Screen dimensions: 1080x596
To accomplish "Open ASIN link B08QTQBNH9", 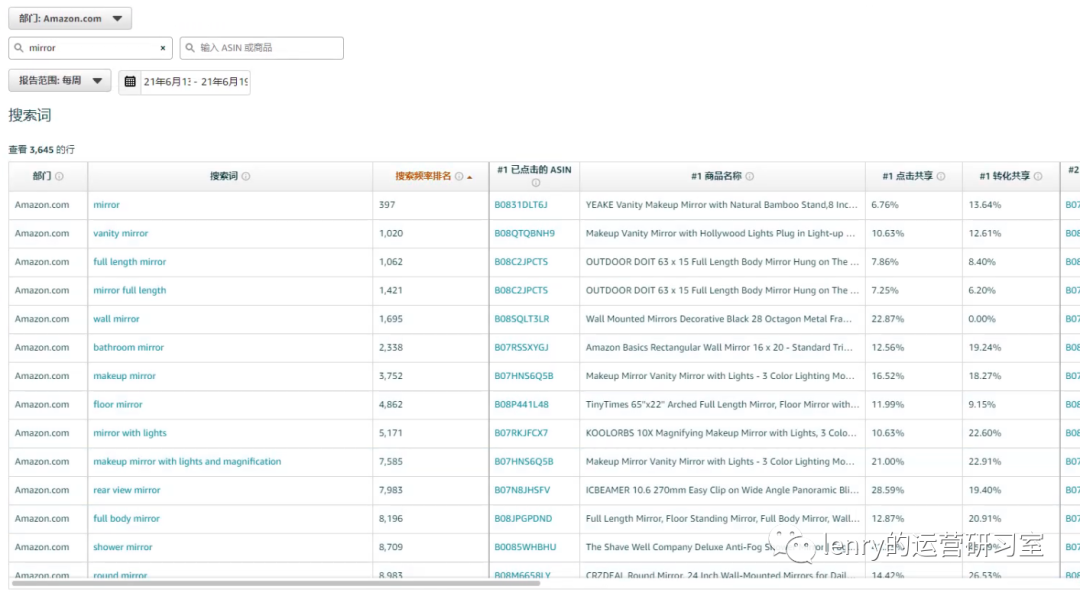I will [524, 234].
